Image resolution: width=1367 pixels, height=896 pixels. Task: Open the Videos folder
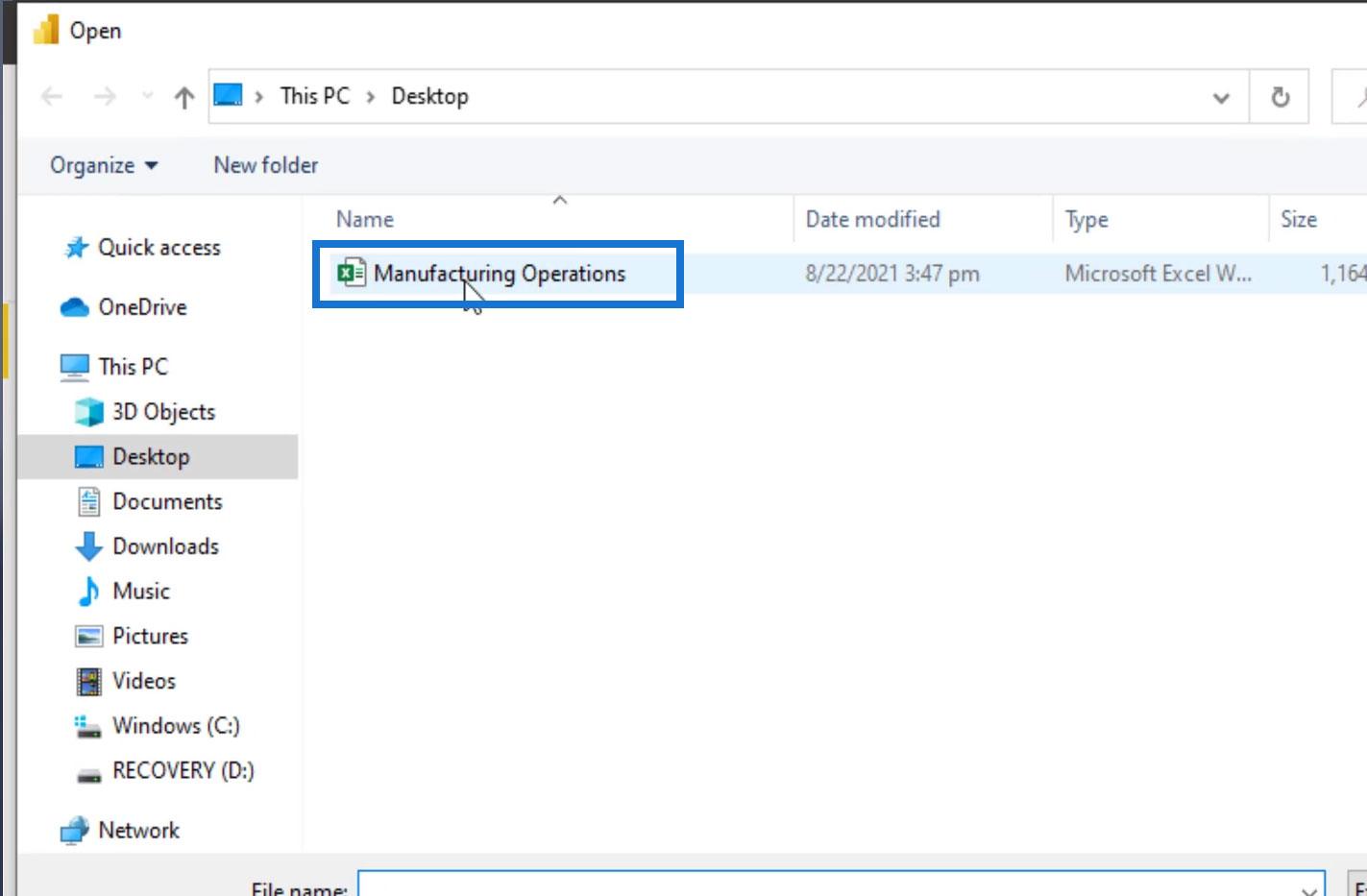coord(144,681)
